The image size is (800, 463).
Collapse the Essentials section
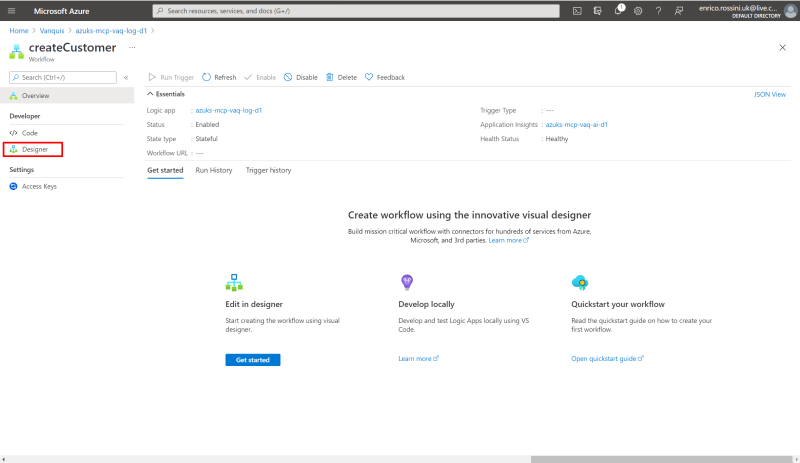click(x=166, y=94)
